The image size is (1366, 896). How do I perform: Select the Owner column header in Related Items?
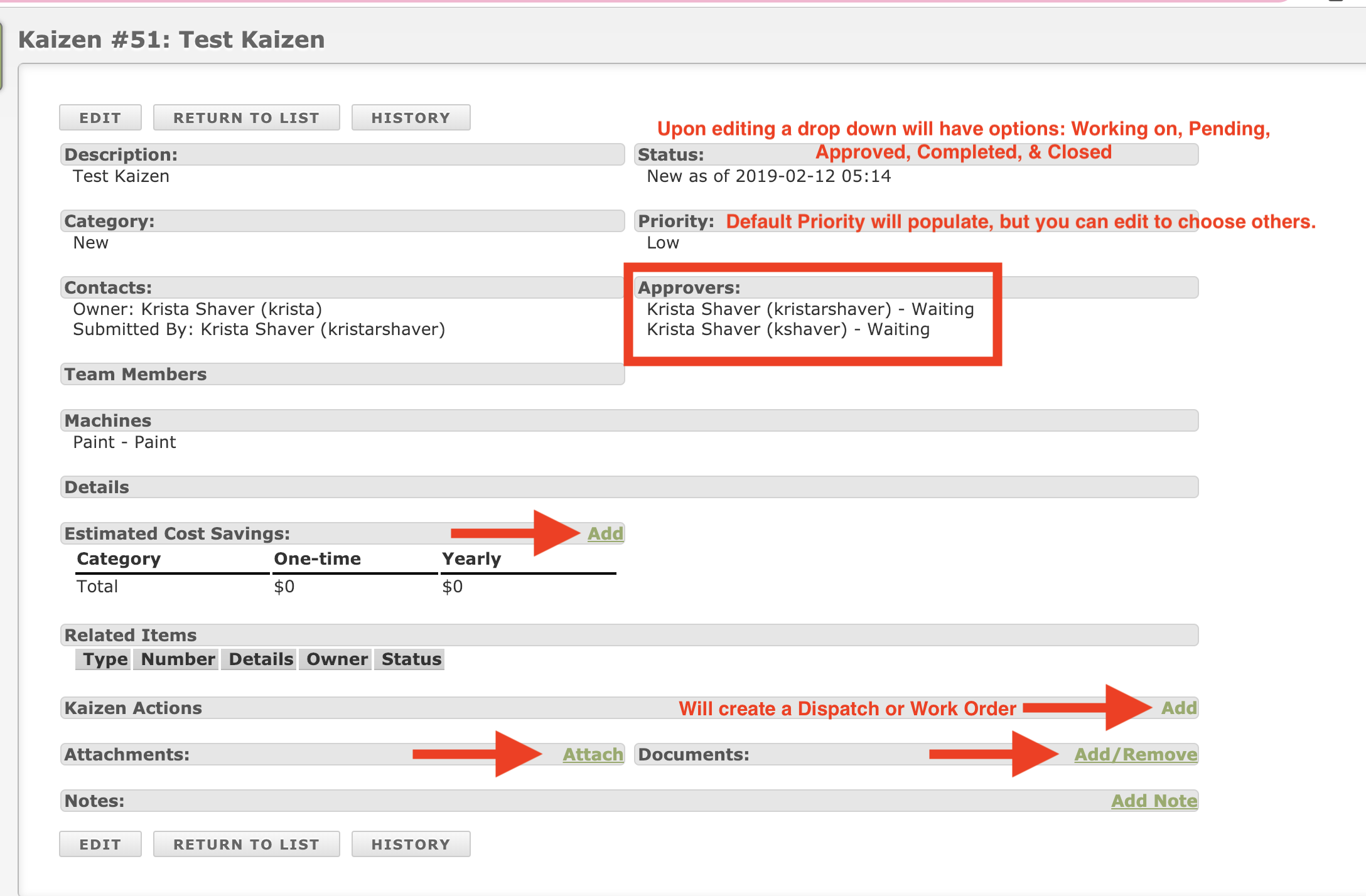point(336,659)
